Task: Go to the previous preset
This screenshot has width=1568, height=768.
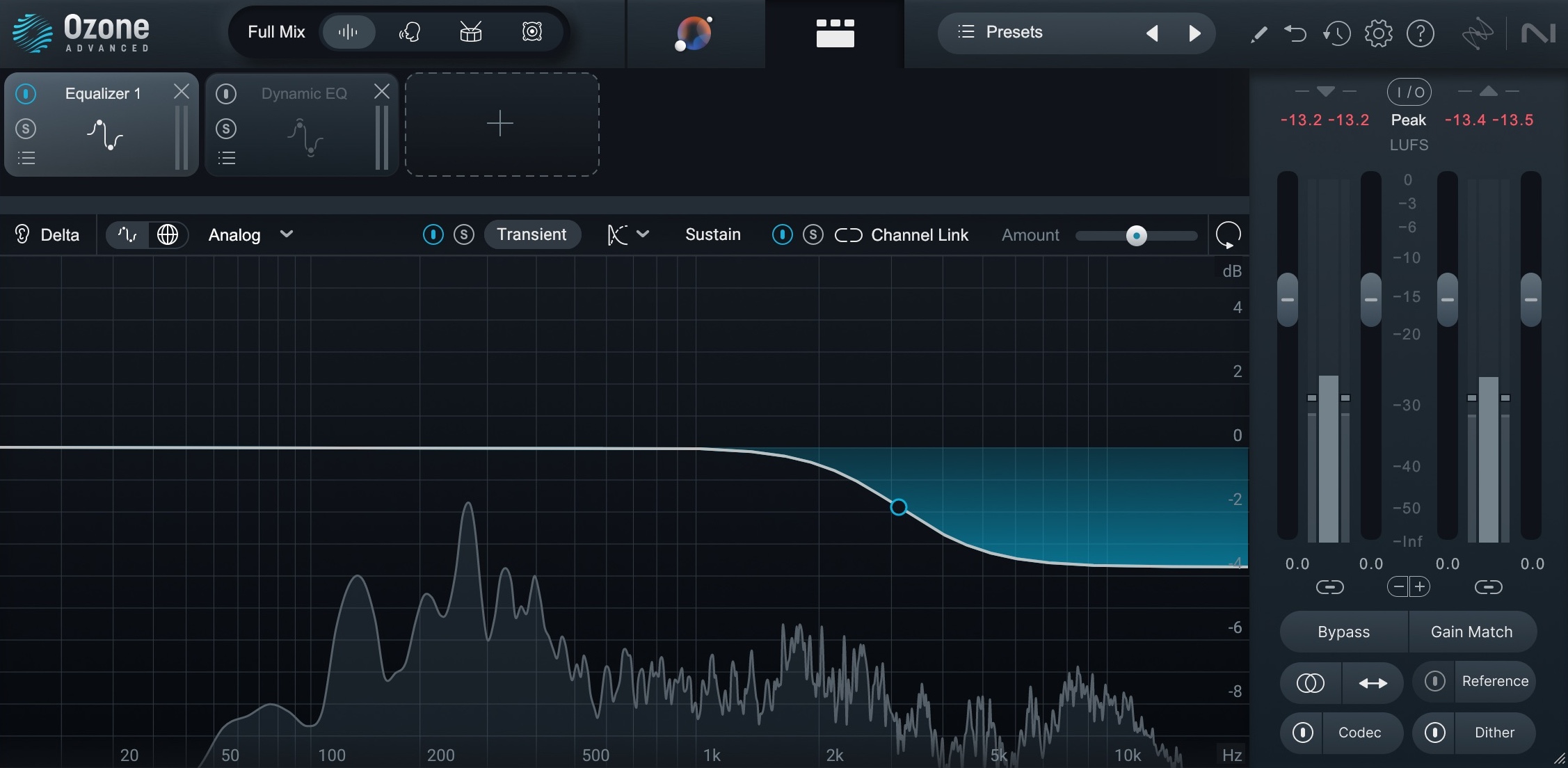Action: pos(1152,33)
